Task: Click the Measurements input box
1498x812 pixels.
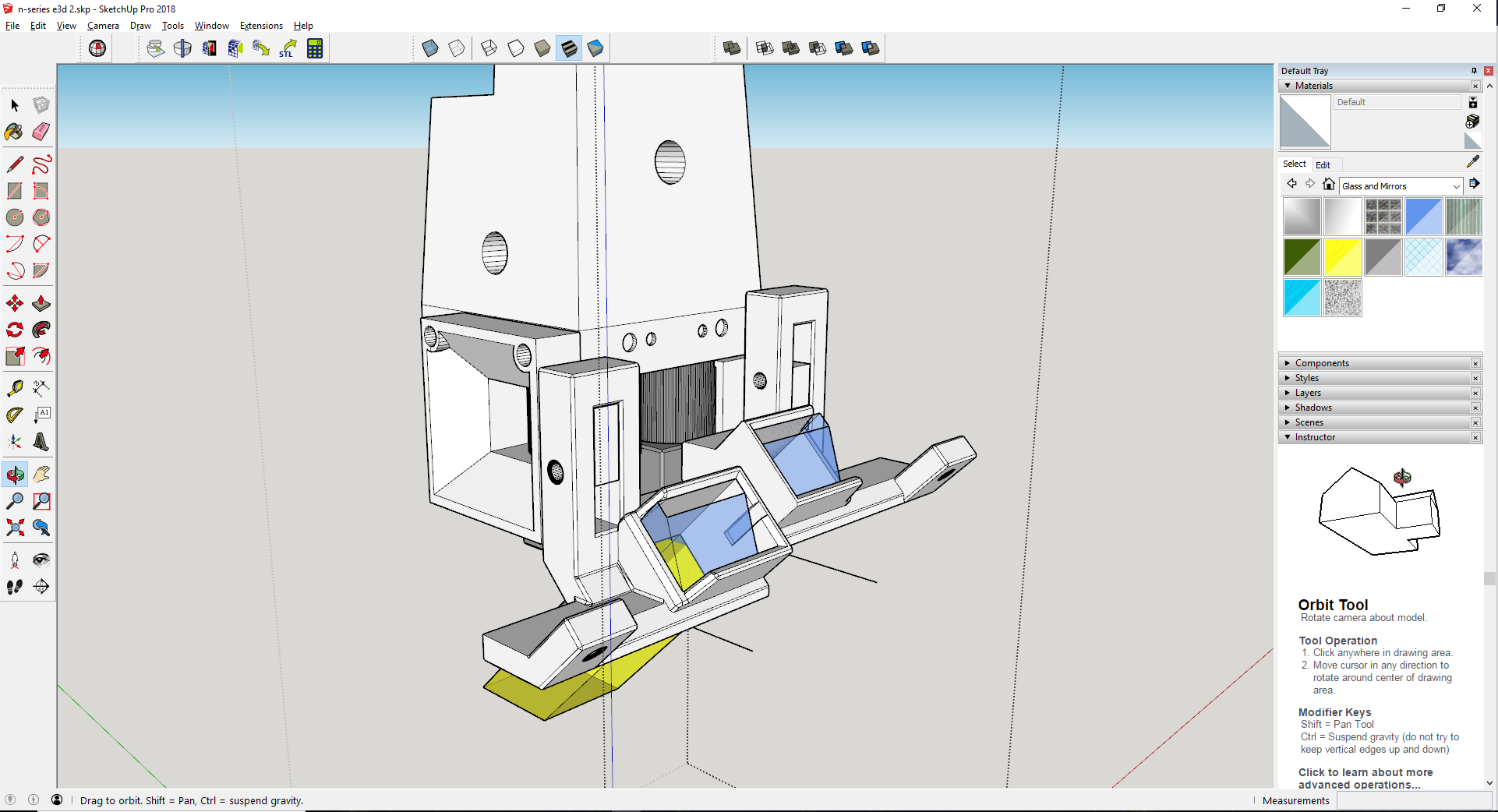Action: [x=1414, y=800]
